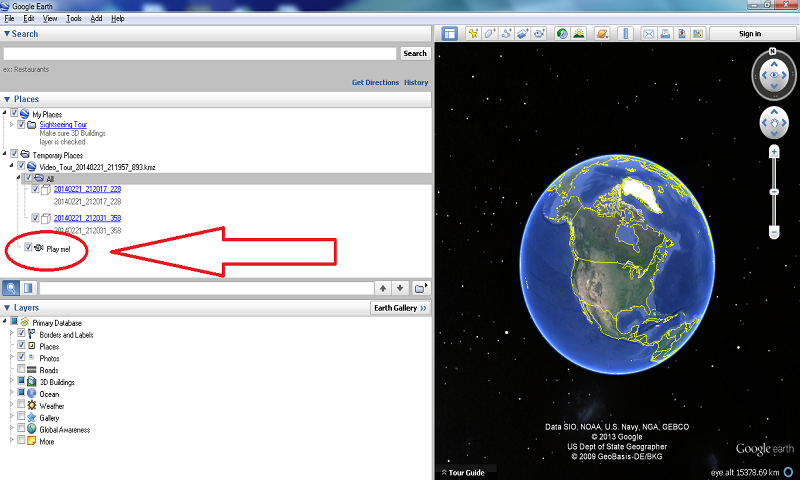800x480 pixels.
Task: Collapse the Places panel triangle
Action: click(x=7, y=99)
